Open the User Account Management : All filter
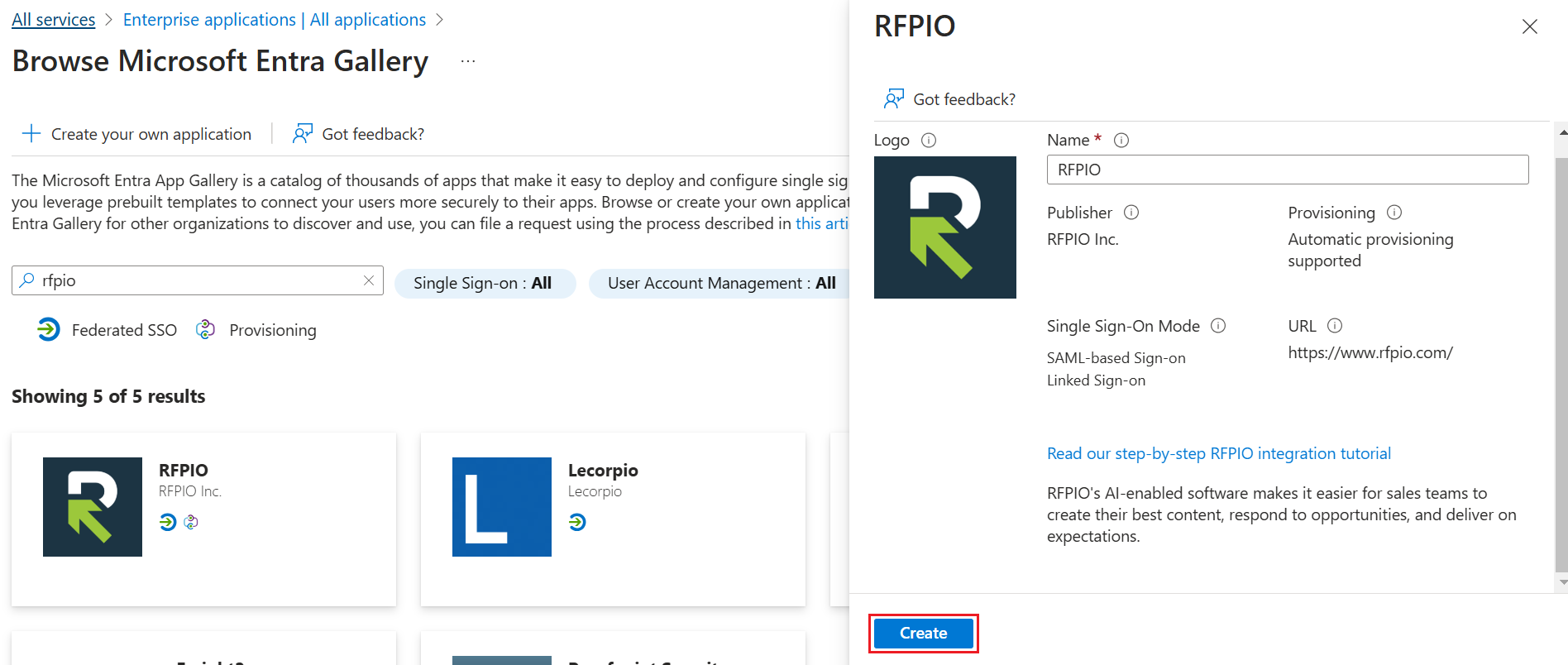1568x665 pixels. coord(720,283)
